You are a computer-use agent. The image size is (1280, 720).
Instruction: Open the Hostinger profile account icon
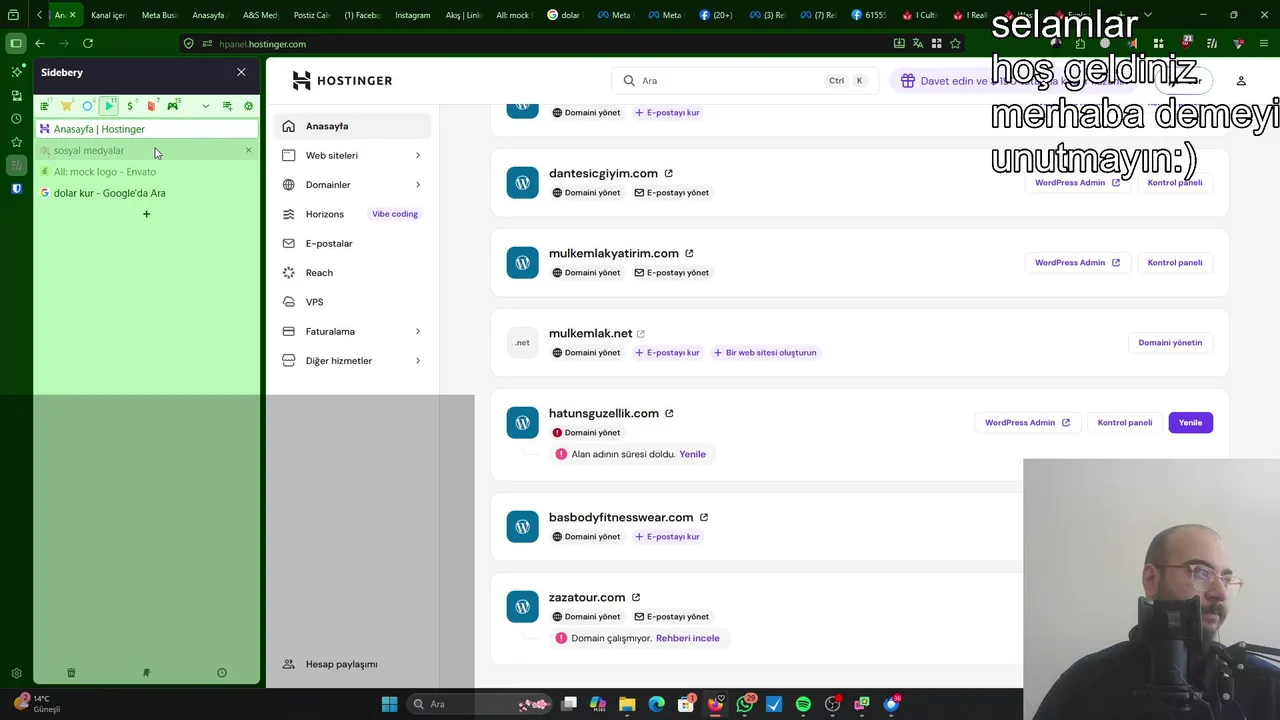(1241, 81)
